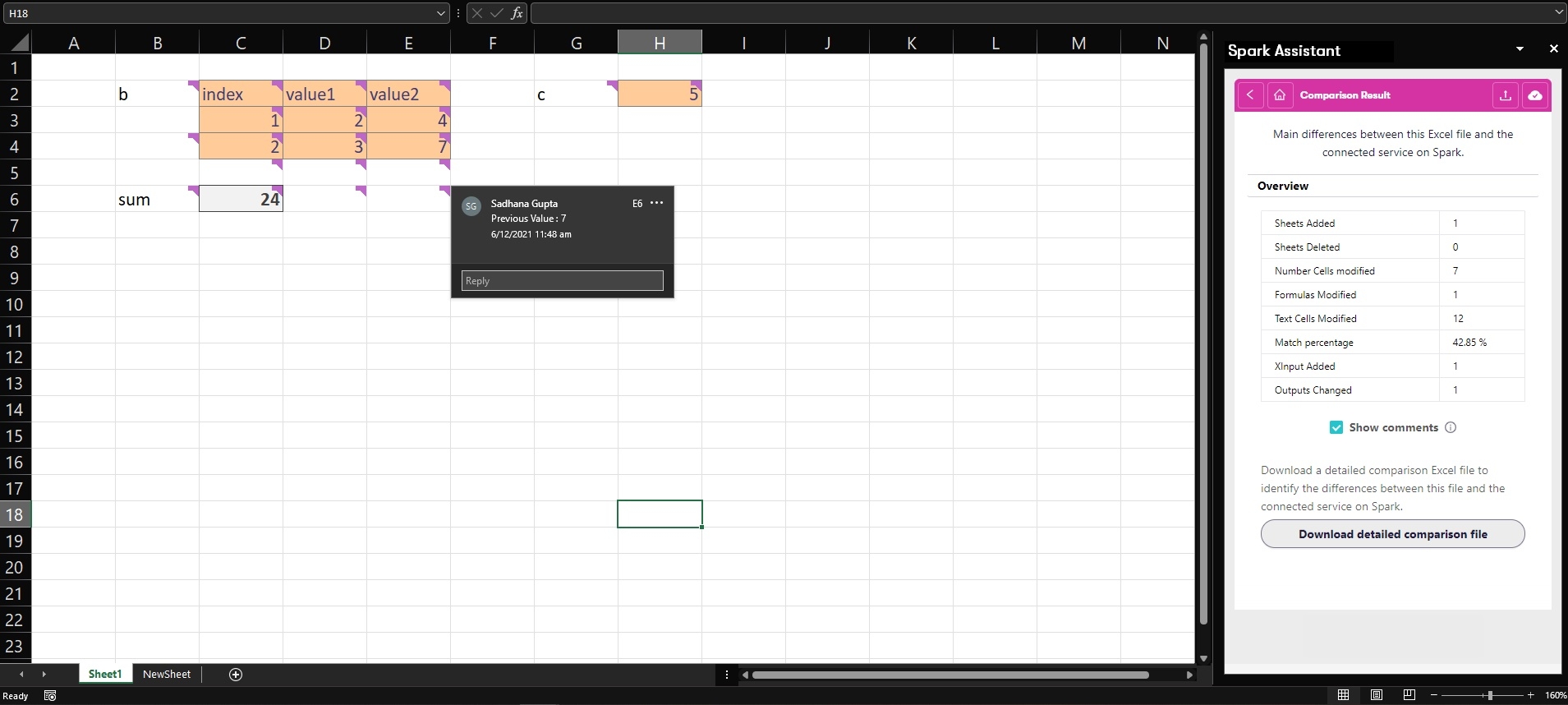This screenshot has height=705, width=1568.
Task: Open the Insert Function fx button
Action: coord(517,13)
